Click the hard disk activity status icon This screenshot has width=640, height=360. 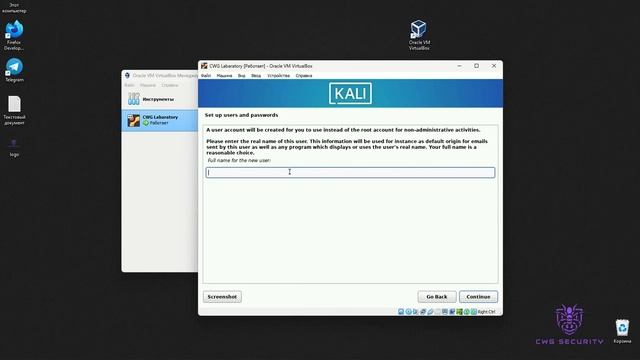(x=401, y=311)
